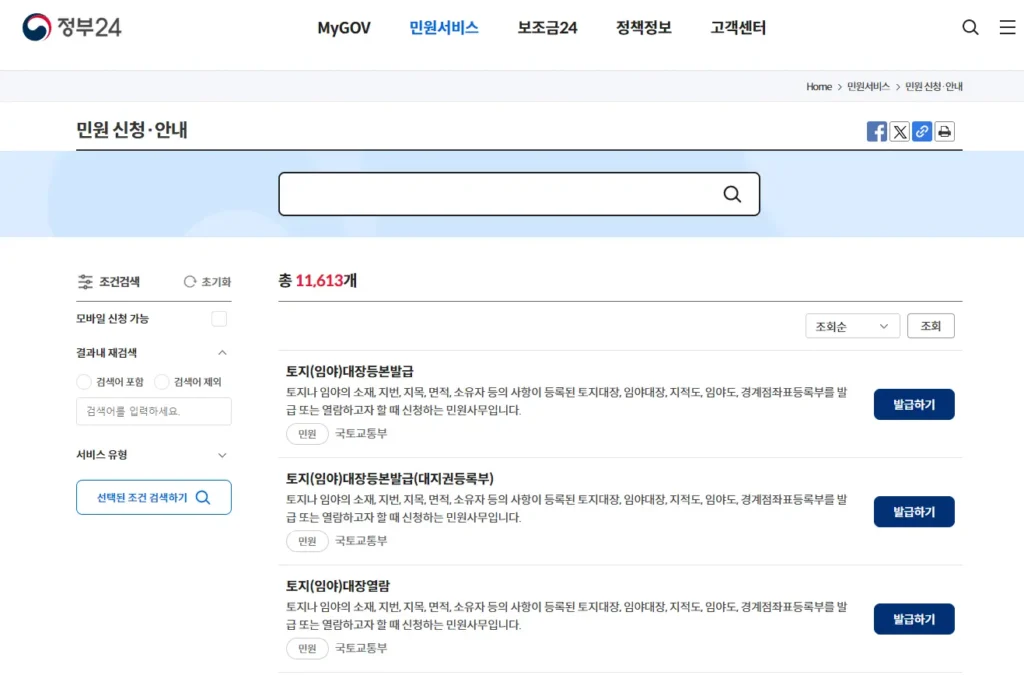Click 발급하기 for 토지(임야)대장열람
The image size is (1024, 675).
pos(914,619)
